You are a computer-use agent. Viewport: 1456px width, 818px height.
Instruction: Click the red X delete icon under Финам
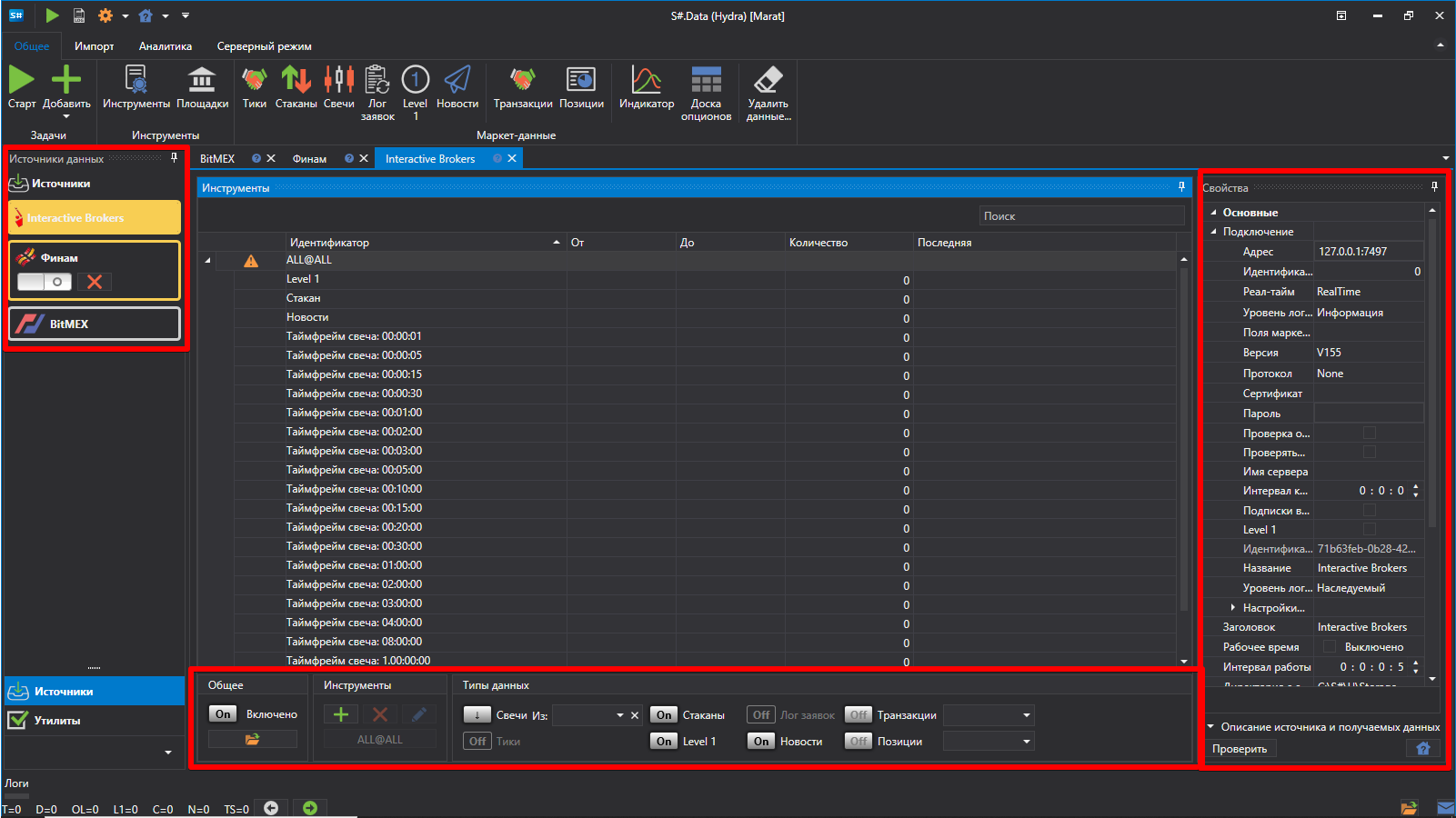tap(95, 282)
